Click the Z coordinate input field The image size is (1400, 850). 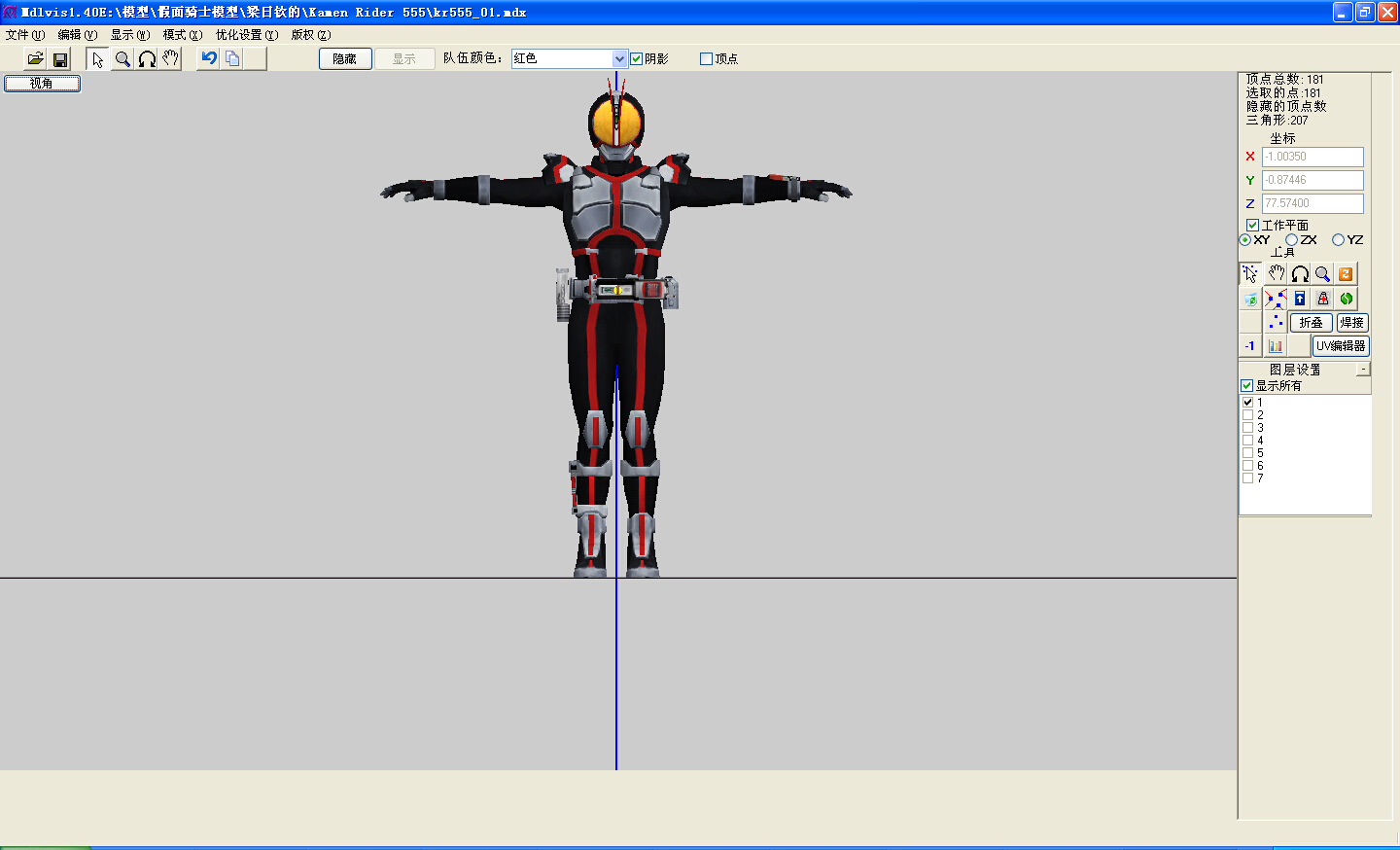[x=1312, y=203]
